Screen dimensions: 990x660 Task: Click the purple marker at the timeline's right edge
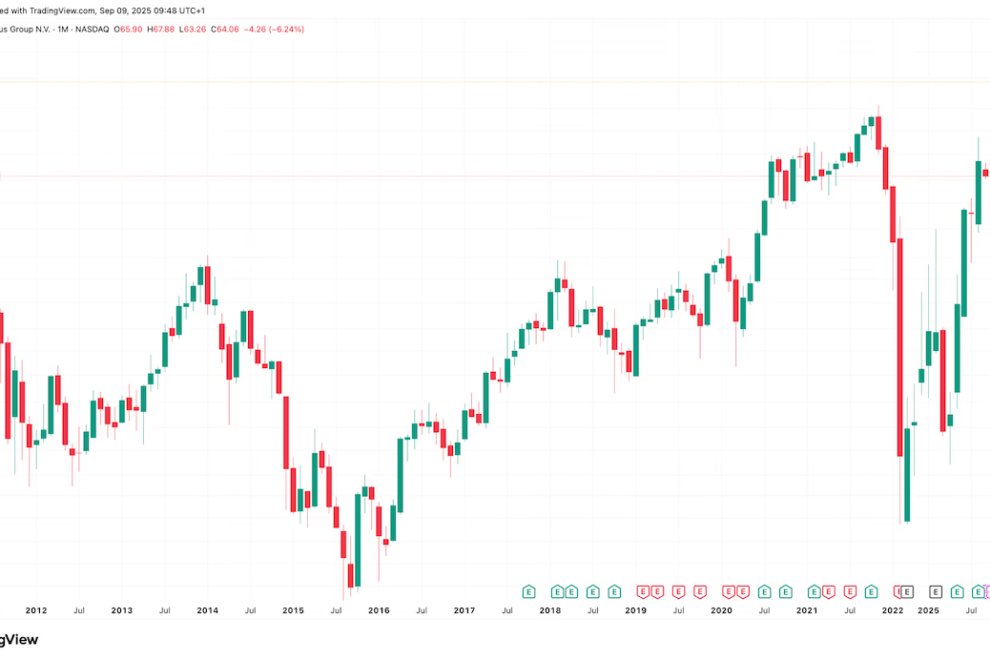click(987, 592)
